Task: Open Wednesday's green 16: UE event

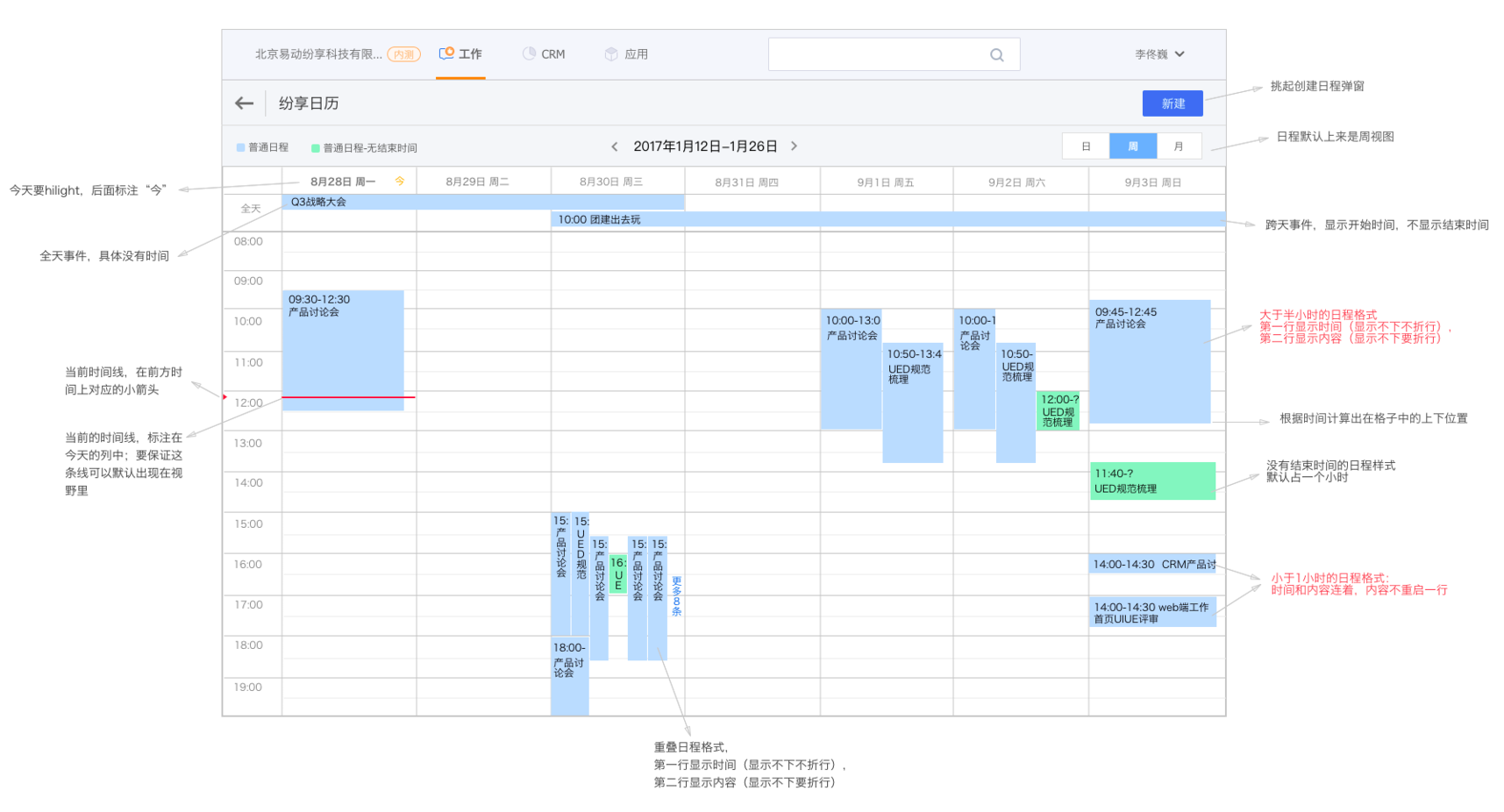Action: (618, 573)
